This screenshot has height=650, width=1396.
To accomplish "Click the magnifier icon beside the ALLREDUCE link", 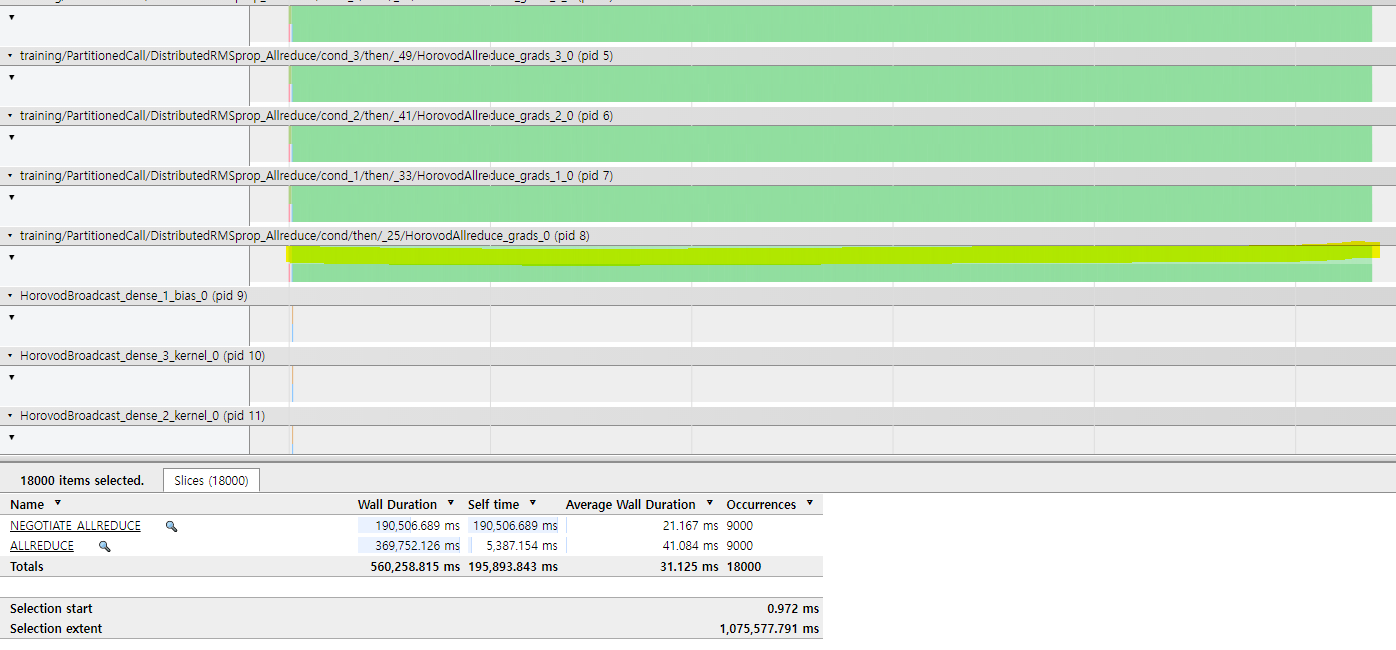I will pos(104,546).
